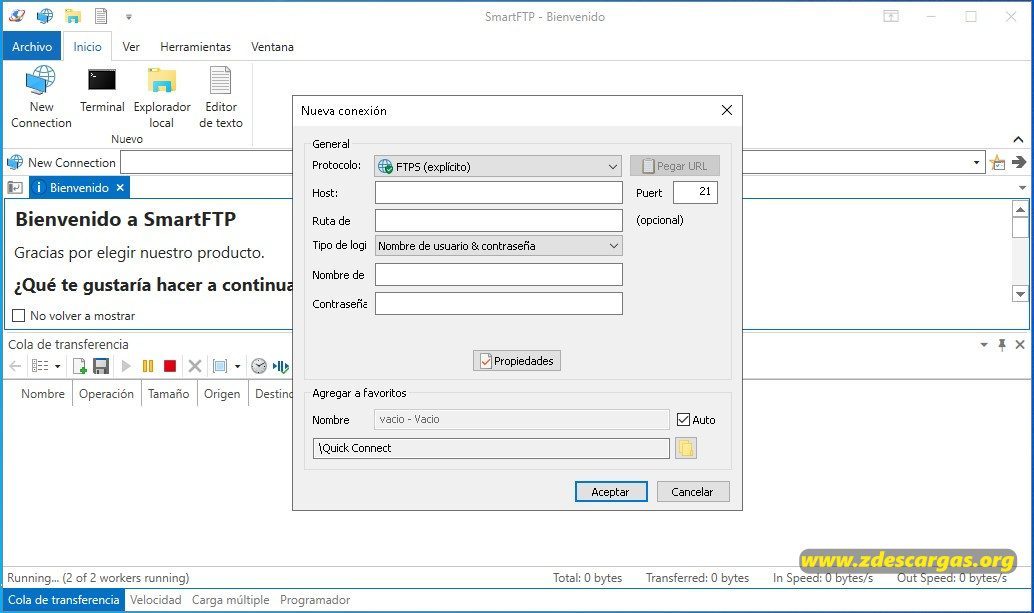This screenshot has height=613, width=1034.
Task: Open the Herramientas ribbon tab
Action: pyautogui.click(x=195, y=47)
